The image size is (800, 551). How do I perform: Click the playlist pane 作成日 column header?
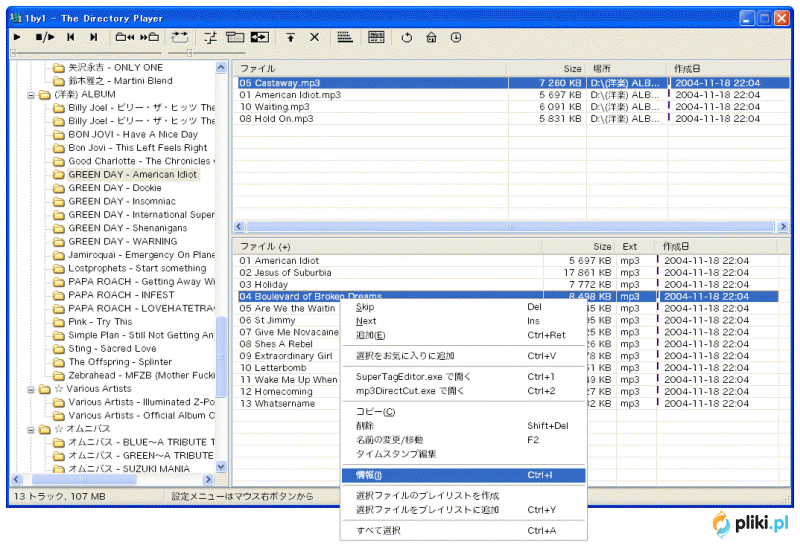coord(729,68)
